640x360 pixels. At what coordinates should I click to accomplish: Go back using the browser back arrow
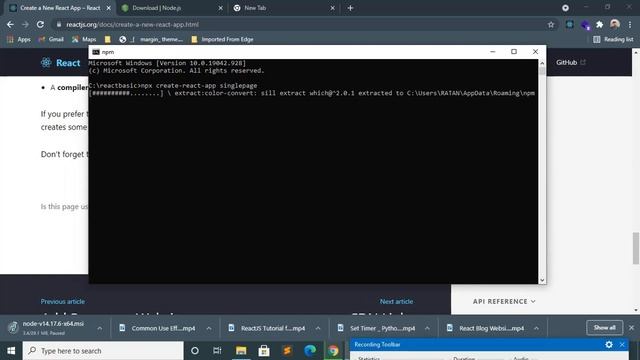click(10, 24)
